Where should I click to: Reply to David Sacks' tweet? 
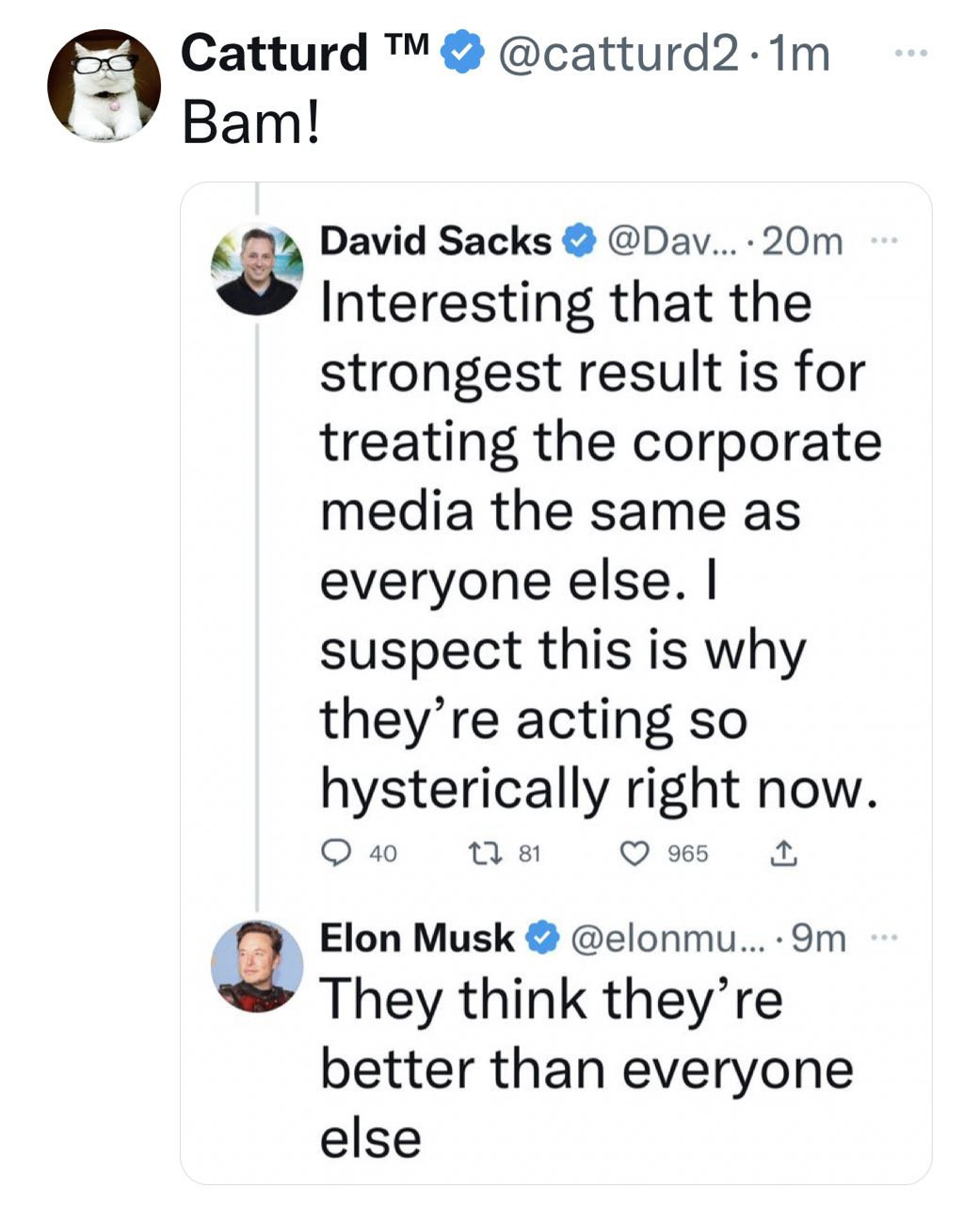coord(336,853)
